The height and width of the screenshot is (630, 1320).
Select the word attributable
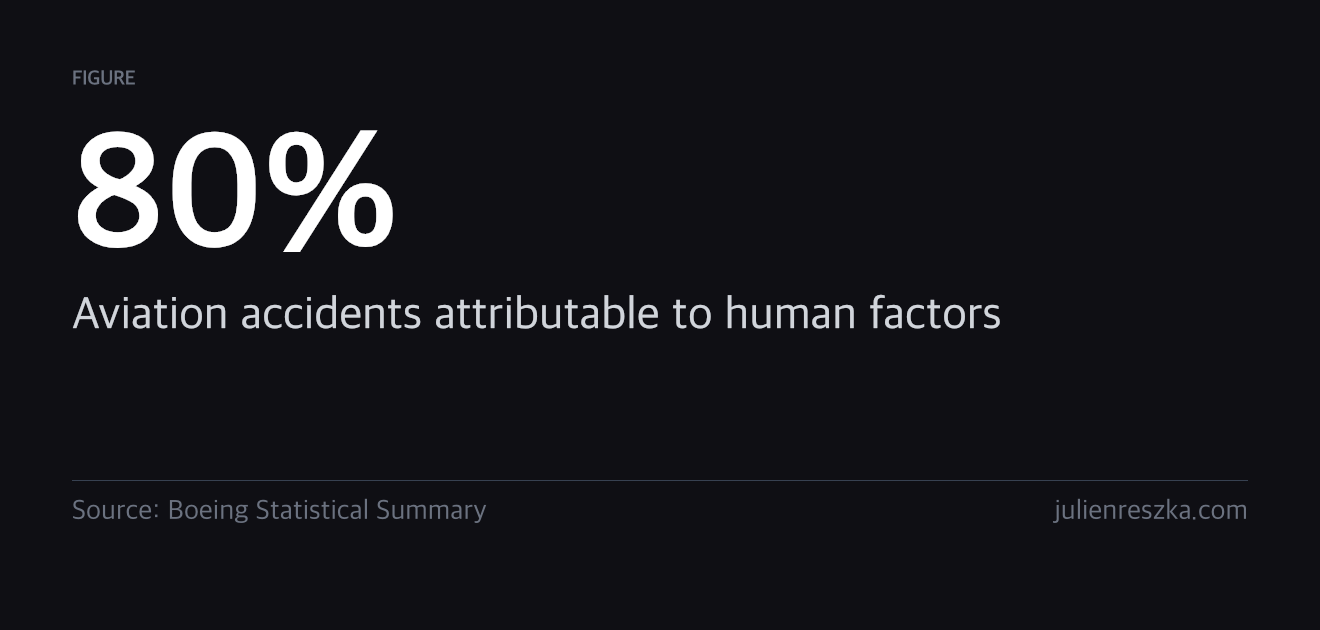(x=546, y=314)
